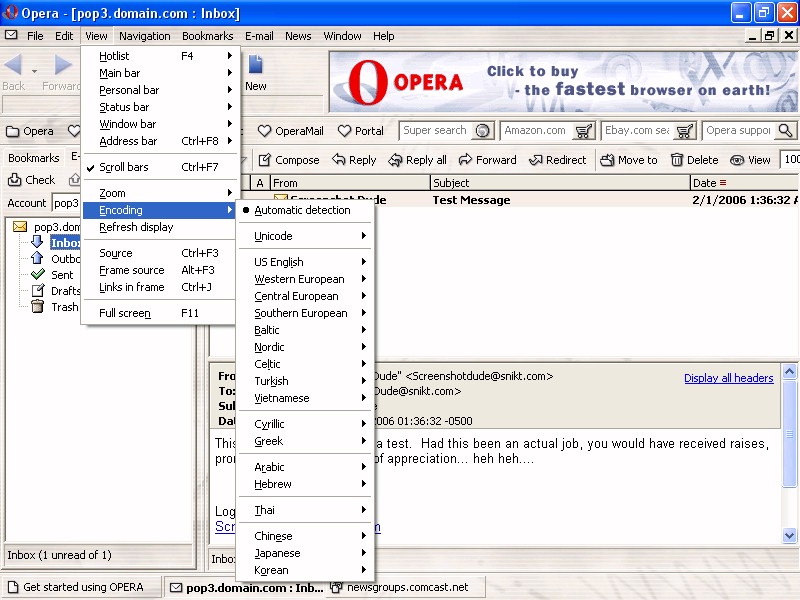Open the E-mail menu

pos(259,36)
